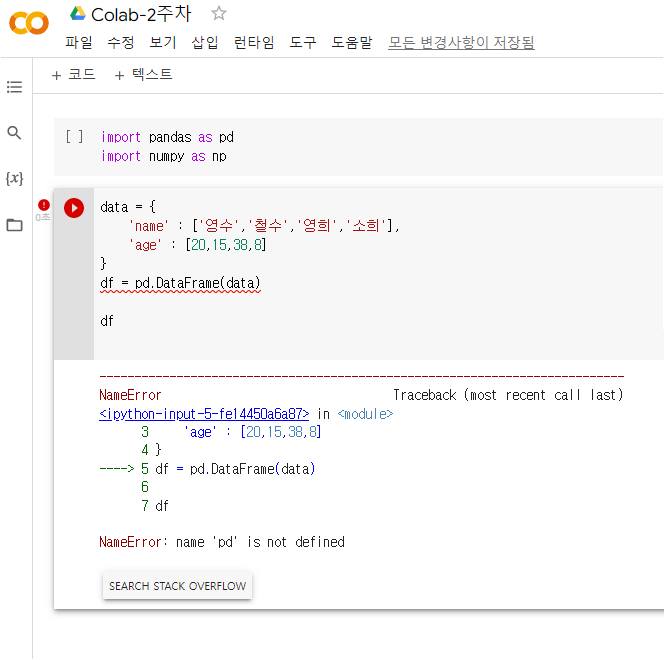Click the arrow-marked line 5 in the traceback
The width and height of the screenshot is (665, 660).
[x=207, y=469]
